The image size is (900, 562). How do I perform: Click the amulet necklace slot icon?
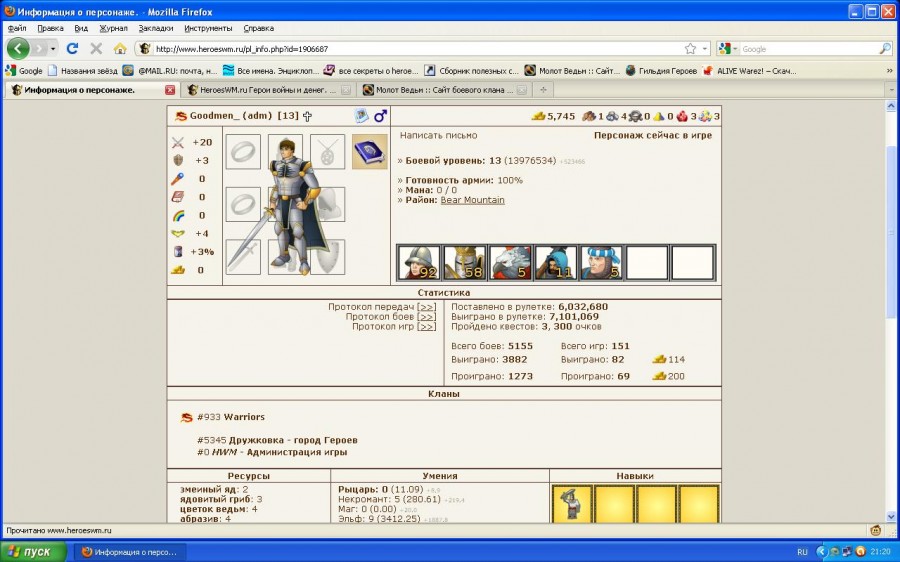[x=328, y=152]
